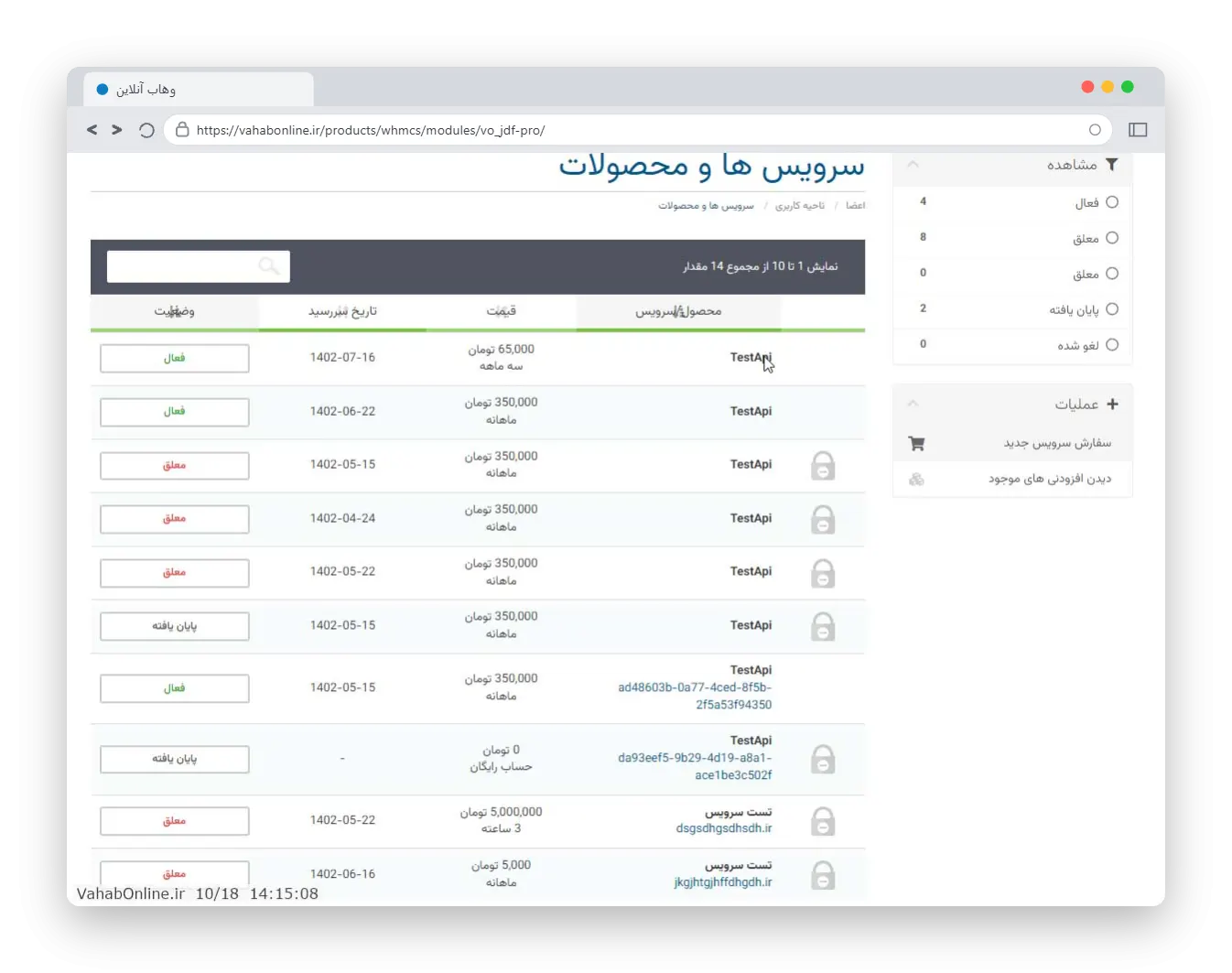
Task: Click the lock icon in the 1402-05-15 معلق row
Action: pos(823,465)
